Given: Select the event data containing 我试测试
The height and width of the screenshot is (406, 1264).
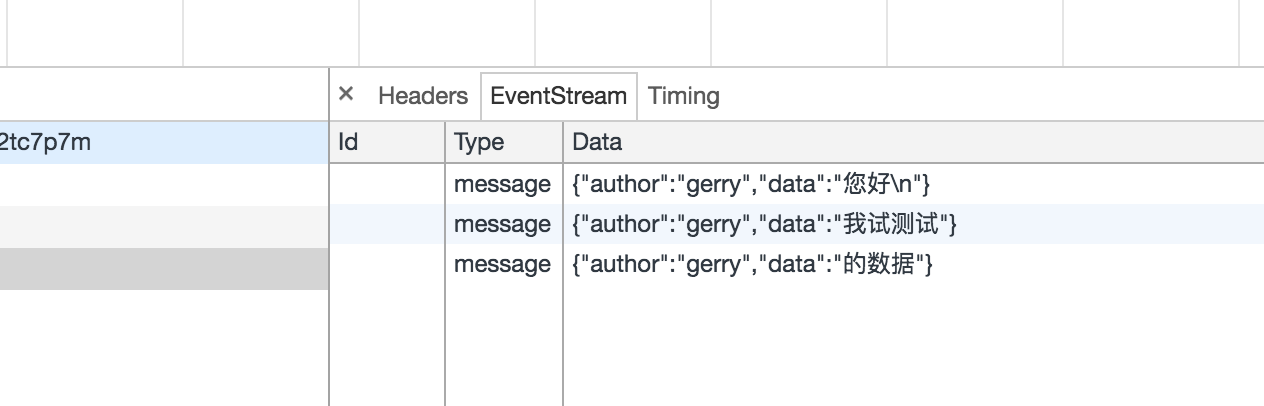Looking at the screenshot, I should pos(764,224).
